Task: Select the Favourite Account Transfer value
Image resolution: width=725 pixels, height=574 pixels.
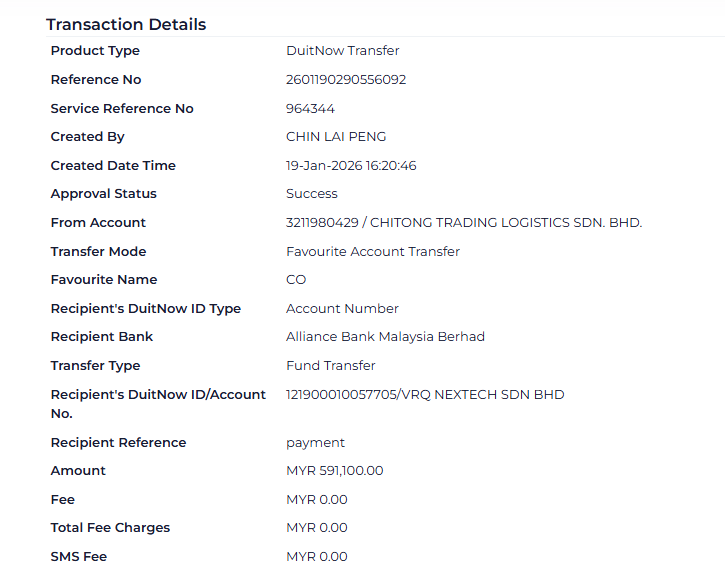Action: (373, 252)
